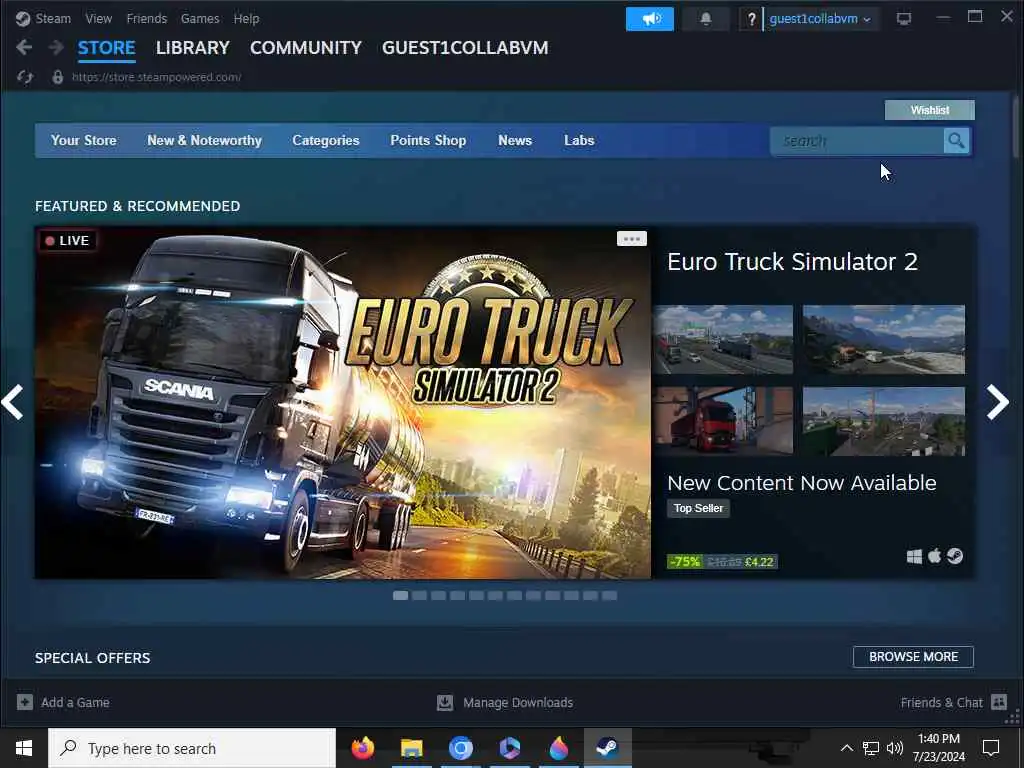Viewport: 1024px width, 768px height.
Task: Show next featured game with right chevron
Action: tap(998, 402)
